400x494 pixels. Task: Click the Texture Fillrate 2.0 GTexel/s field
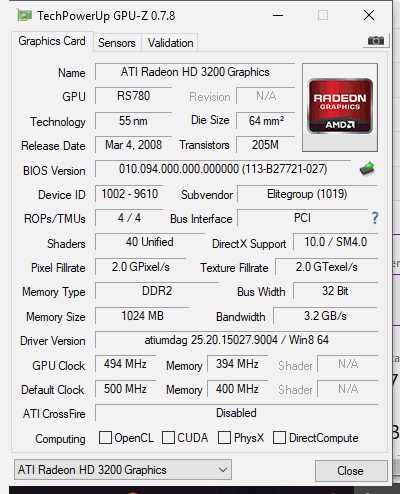327,267
